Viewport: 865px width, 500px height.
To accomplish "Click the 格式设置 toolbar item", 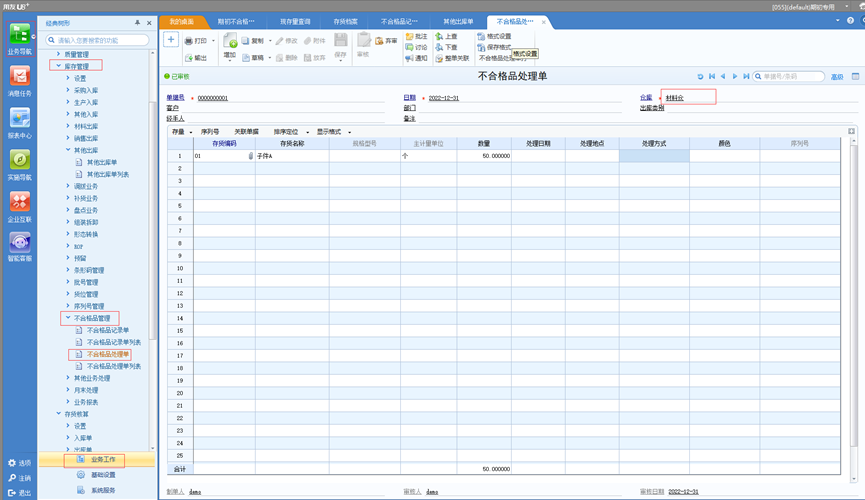I will (494, 36).
